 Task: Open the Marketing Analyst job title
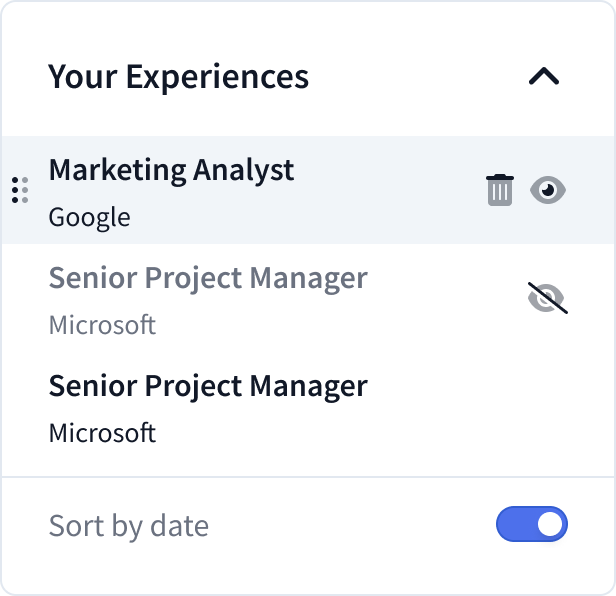171,170
